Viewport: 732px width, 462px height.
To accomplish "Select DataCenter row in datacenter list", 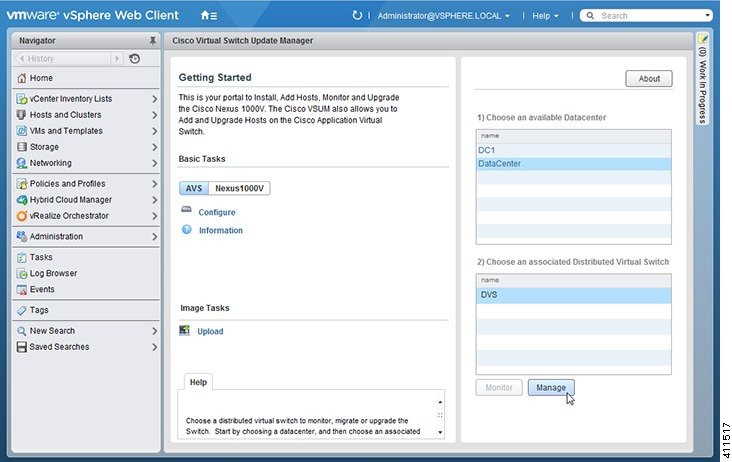I will [573, 164].
